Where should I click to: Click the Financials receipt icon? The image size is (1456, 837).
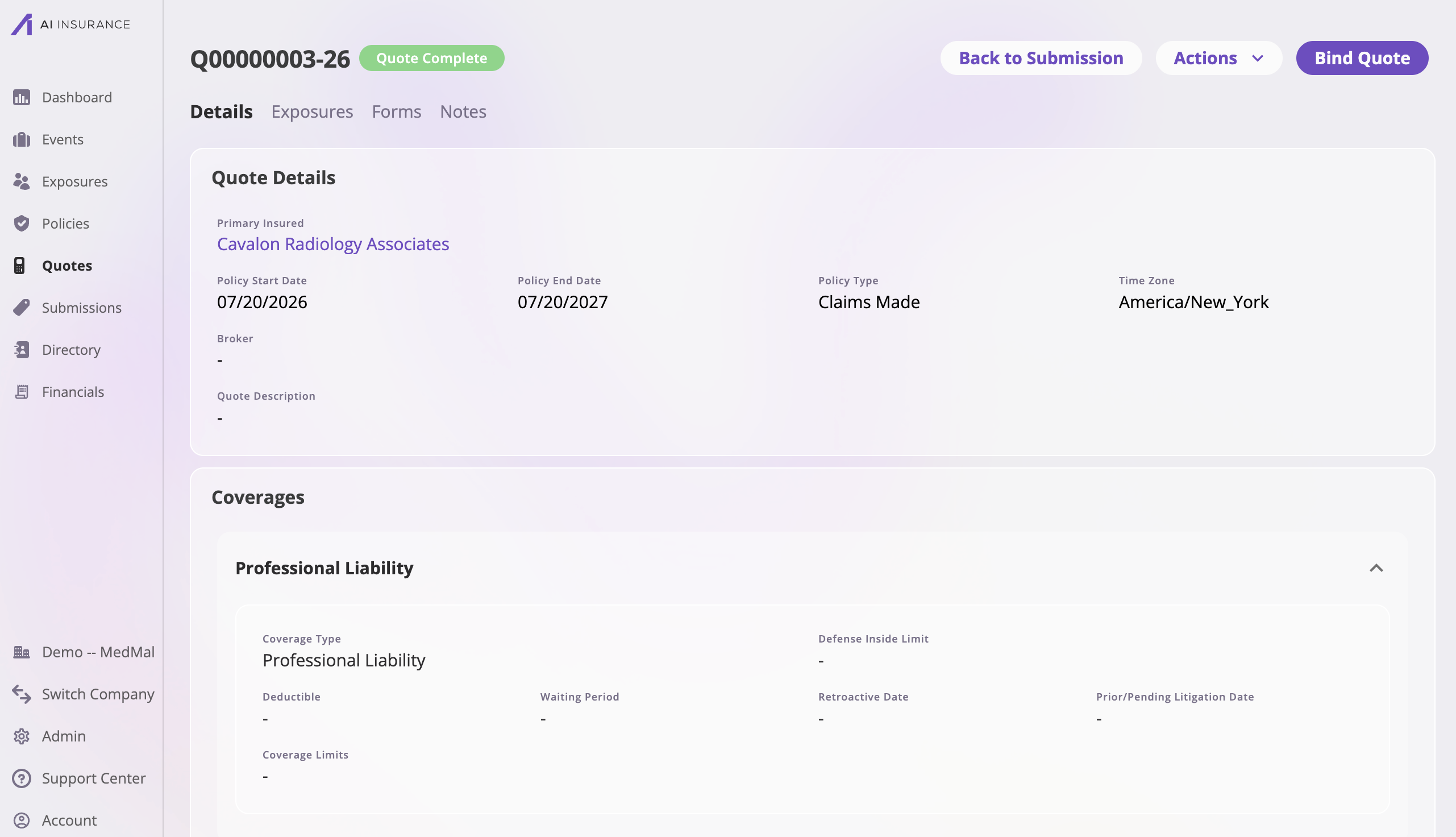click(x=21, y=391)
